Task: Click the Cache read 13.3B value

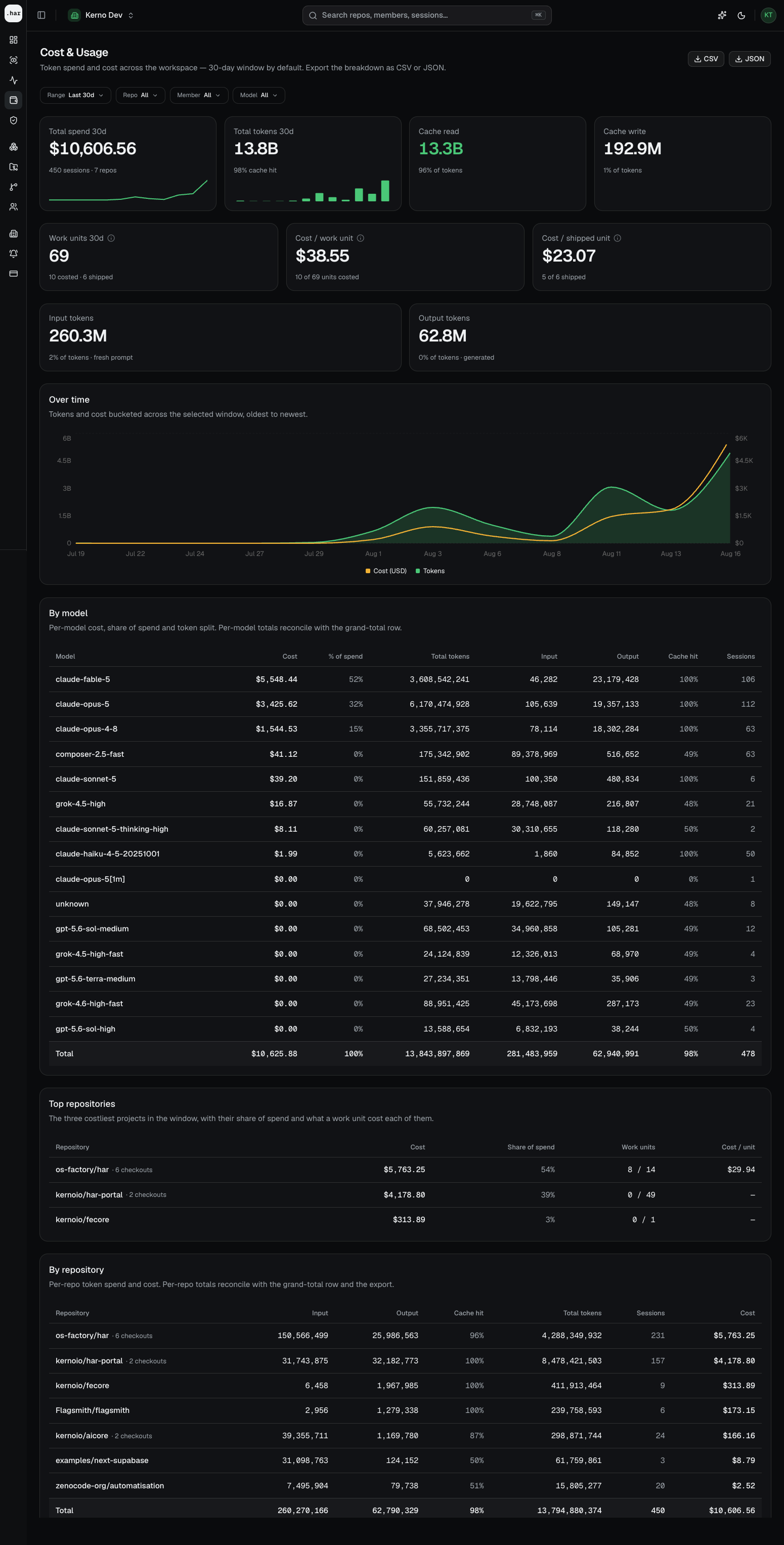Action: tap(440, 148)
